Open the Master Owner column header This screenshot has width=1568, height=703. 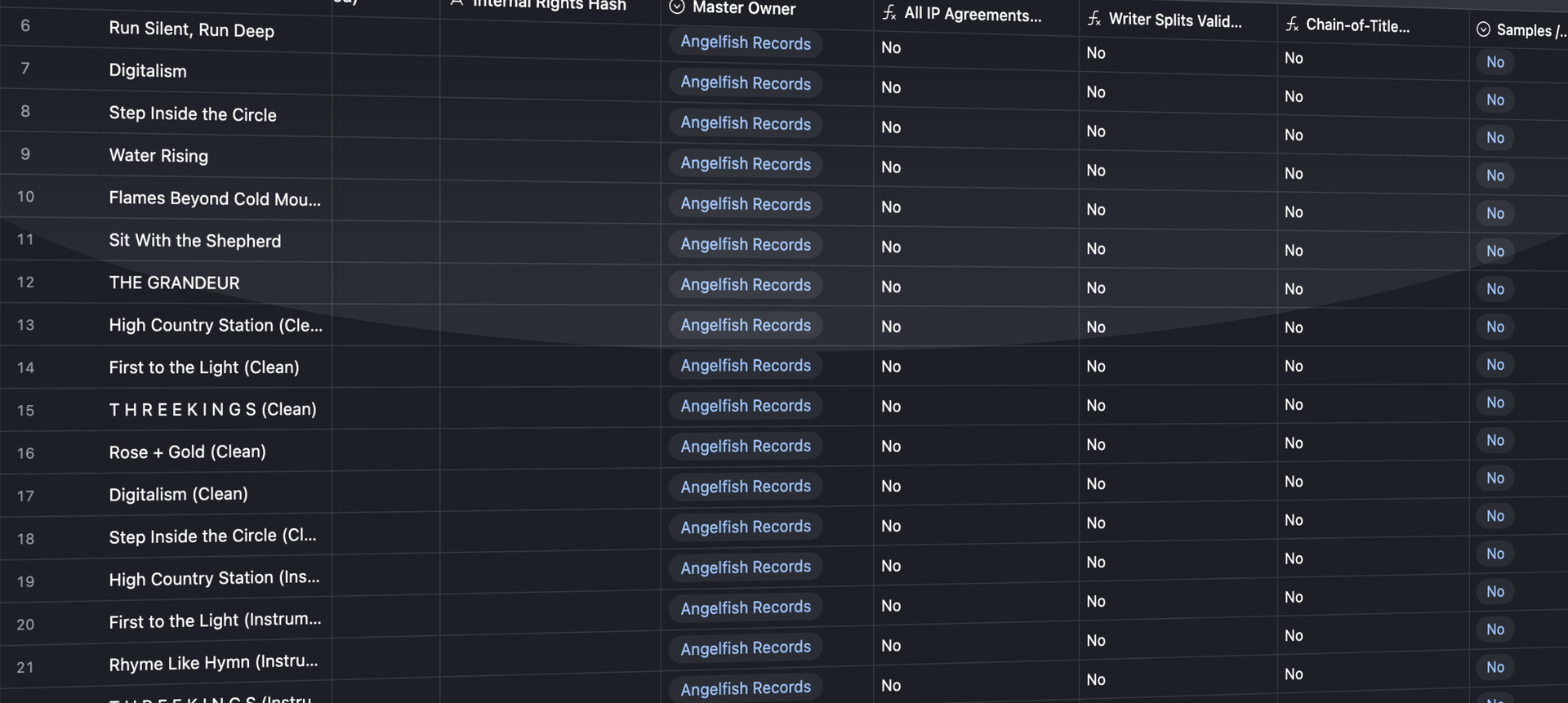pyautogui.click(x=743, y=8)
